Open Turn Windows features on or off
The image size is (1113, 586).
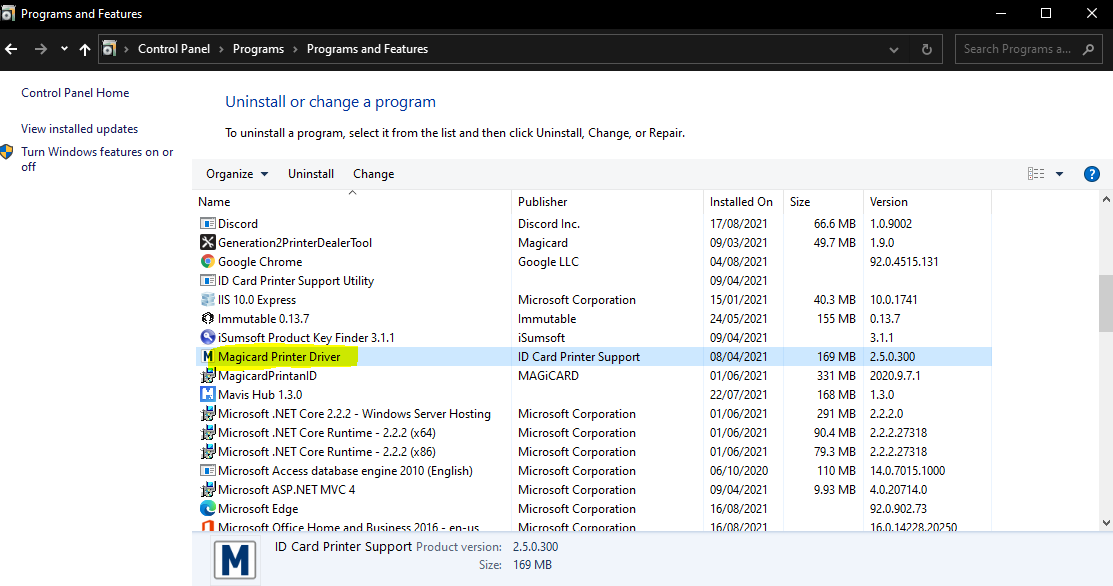[97, 159]
